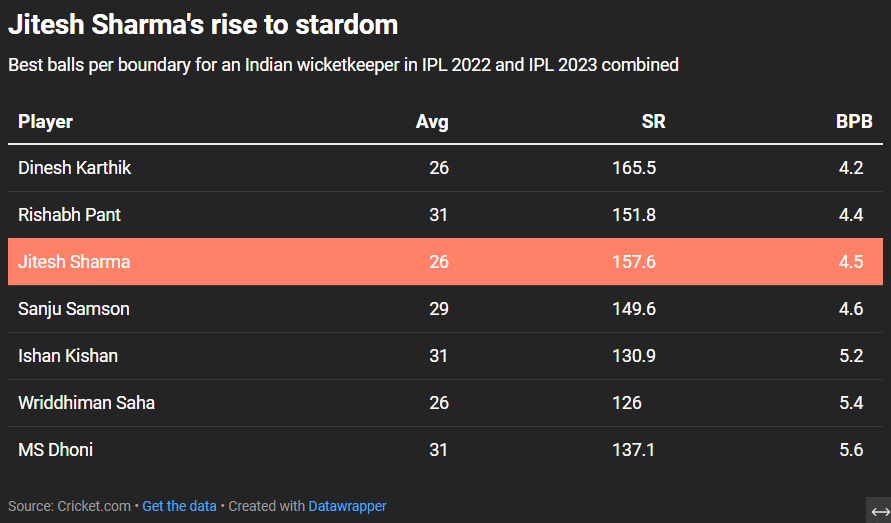Click the Source: Cricket.com text
The height and width of the screenshot is (523, 891).
(x=69, y=506)
